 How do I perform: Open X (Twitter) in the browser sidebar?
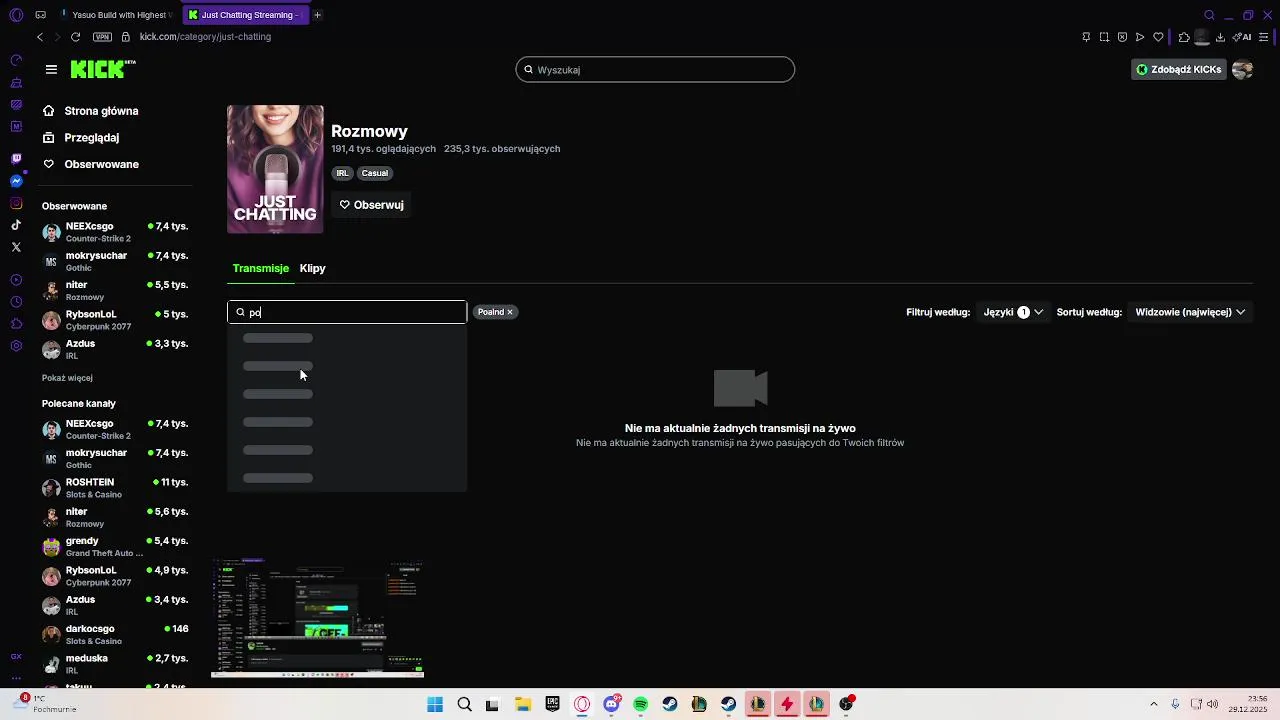coord(16,247)
